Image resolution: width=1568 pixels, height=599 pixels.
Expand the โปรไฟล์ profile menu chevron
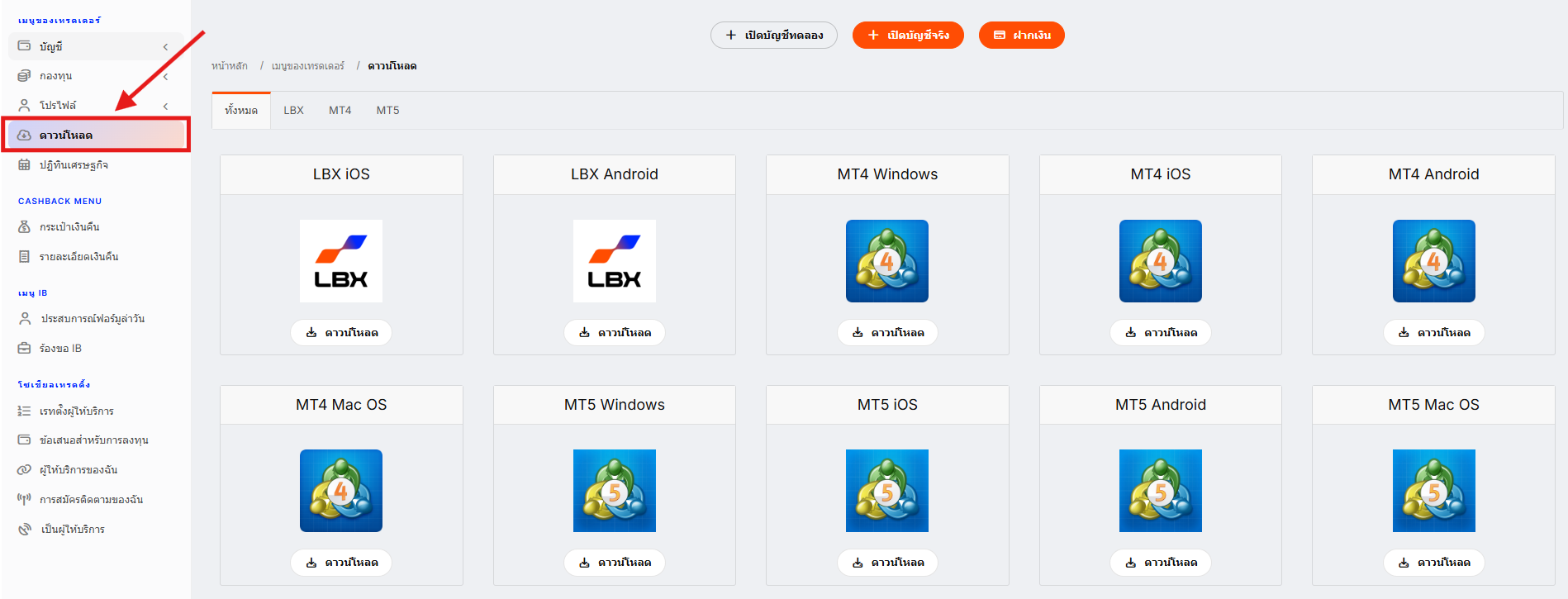pyautogui.click(x=165, y=107)
